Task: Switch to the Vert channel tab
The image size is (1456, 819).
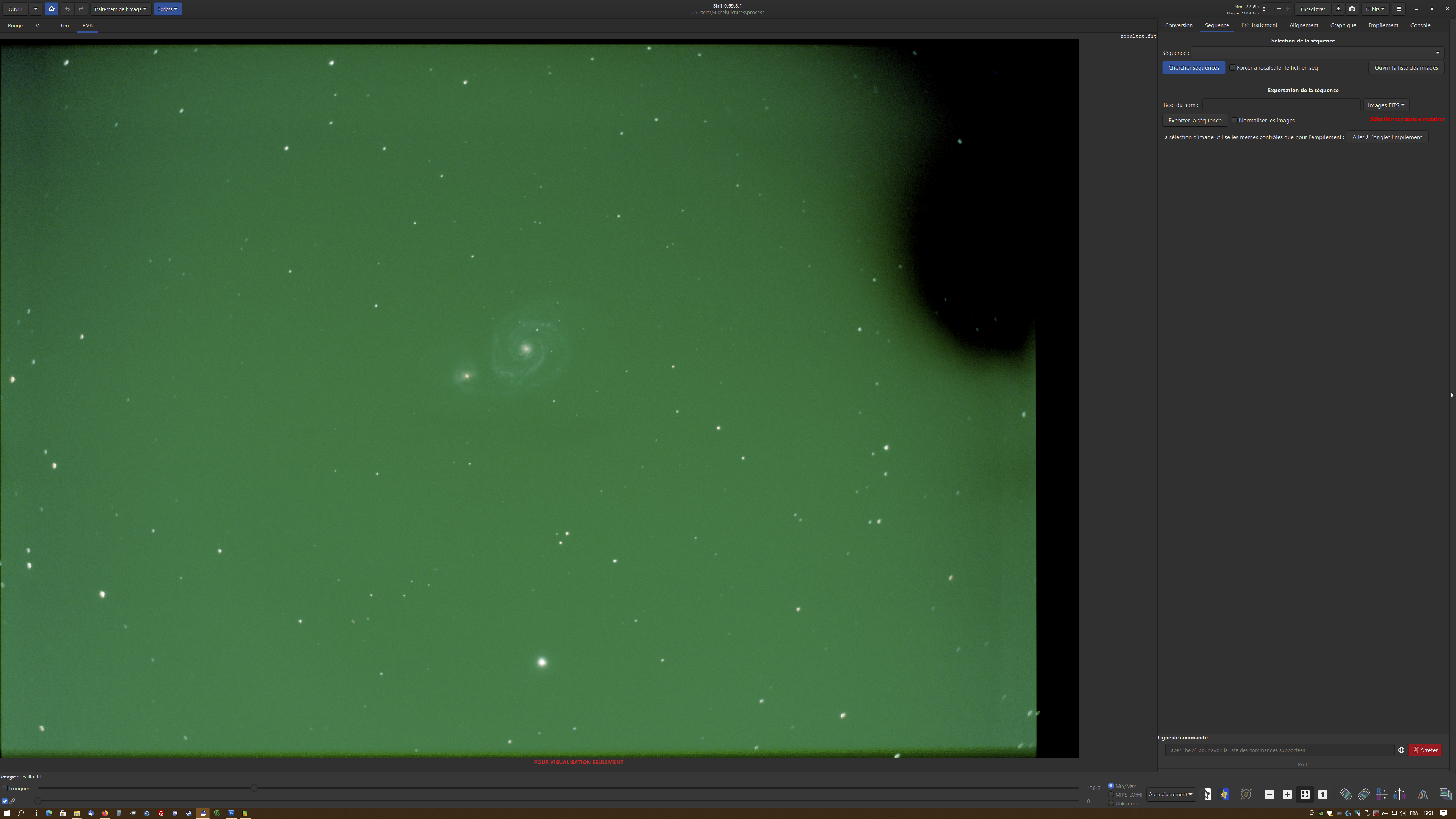Action: pos(40,25)
